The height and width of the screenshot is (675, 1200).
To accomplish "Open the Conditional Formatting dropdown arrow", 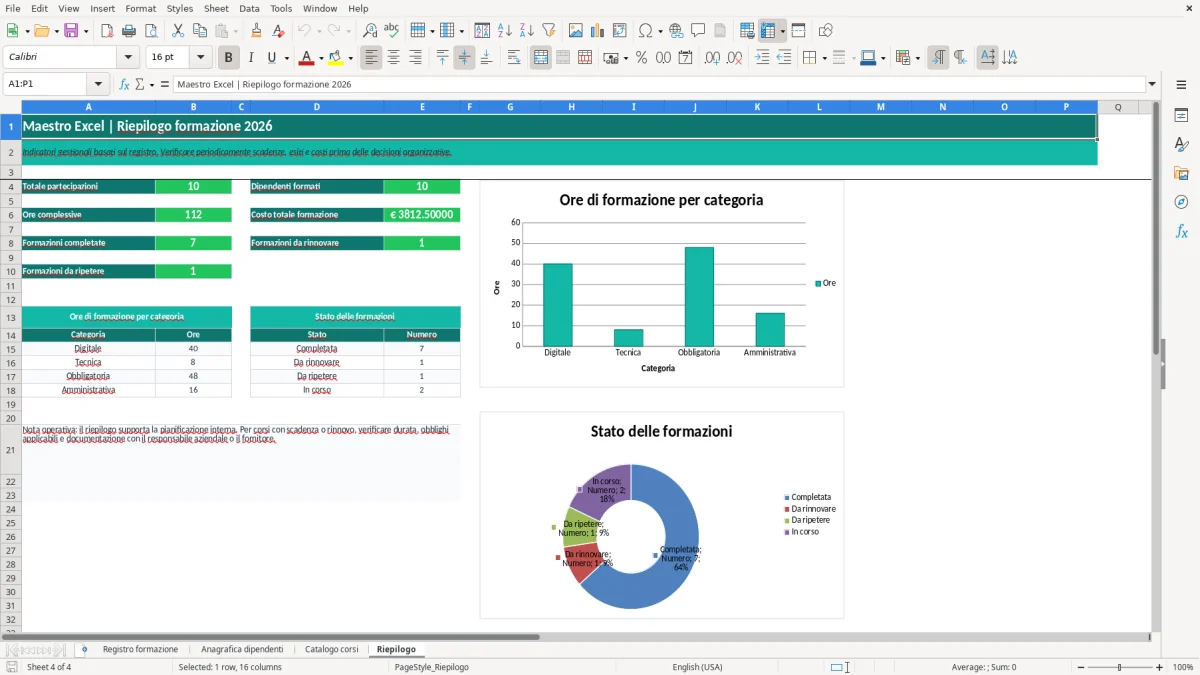I will click(x=917, y=58).
